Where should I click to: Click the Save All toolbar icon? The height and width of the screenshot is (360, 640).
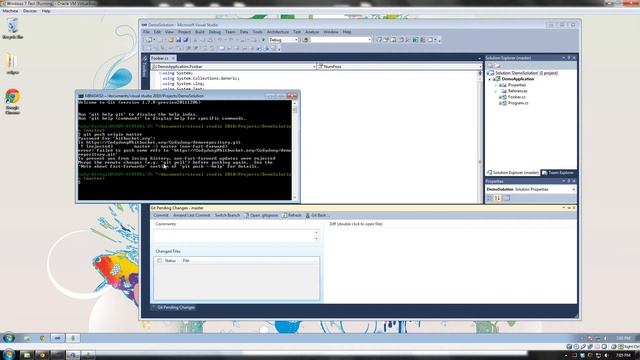[x=186, y=40]
